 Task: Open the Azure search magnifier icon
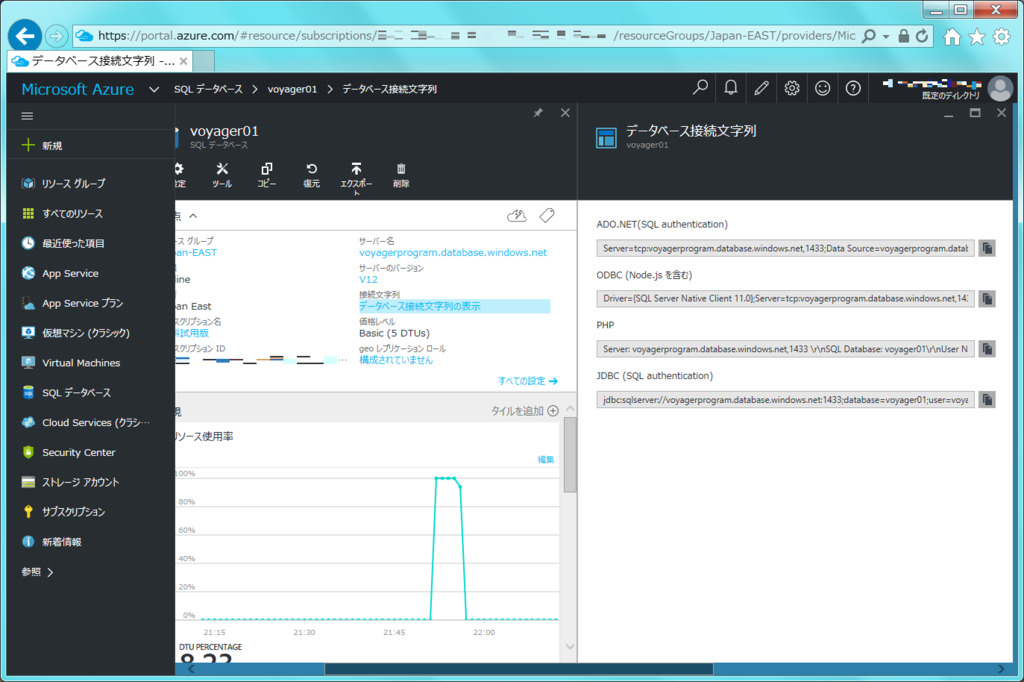(700, 88)
